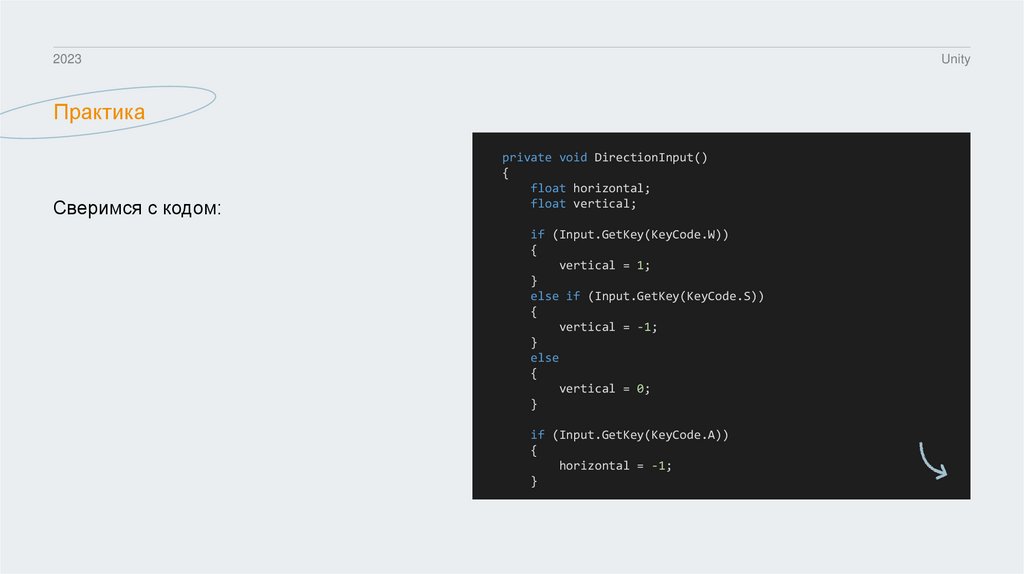This screenshot has width=1024, height=574.
Task: Click the "float vertical;" declaration line
Action: click(x=583, y=204)
